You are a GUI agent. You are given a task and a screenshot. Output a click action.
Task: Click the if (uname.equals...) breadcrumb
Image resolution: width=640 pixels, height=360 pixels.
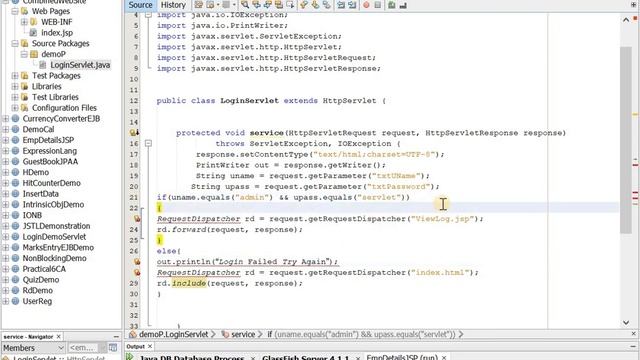click(x=361, y=334)
